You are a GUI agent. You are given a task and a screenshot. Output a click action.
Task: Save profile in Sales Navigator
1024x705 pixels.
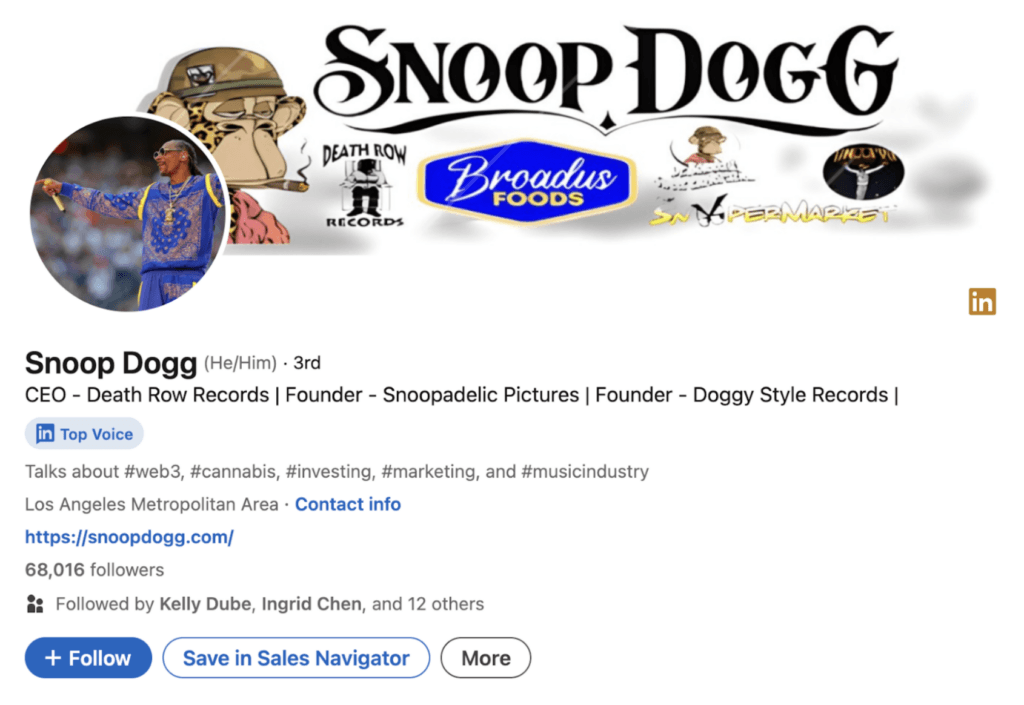296,658
